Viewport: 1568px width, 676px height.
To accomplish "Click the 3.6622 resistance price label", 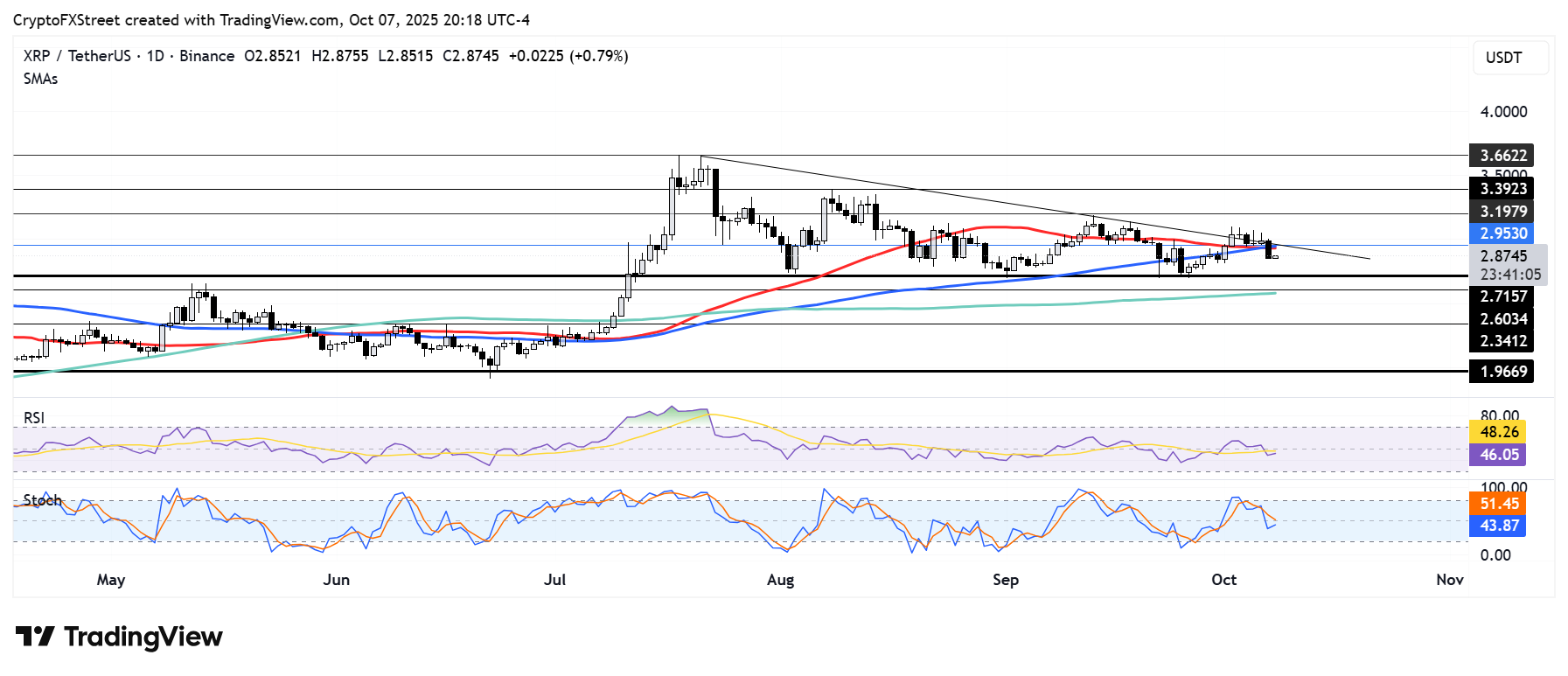I will [x=1502, y=156].
